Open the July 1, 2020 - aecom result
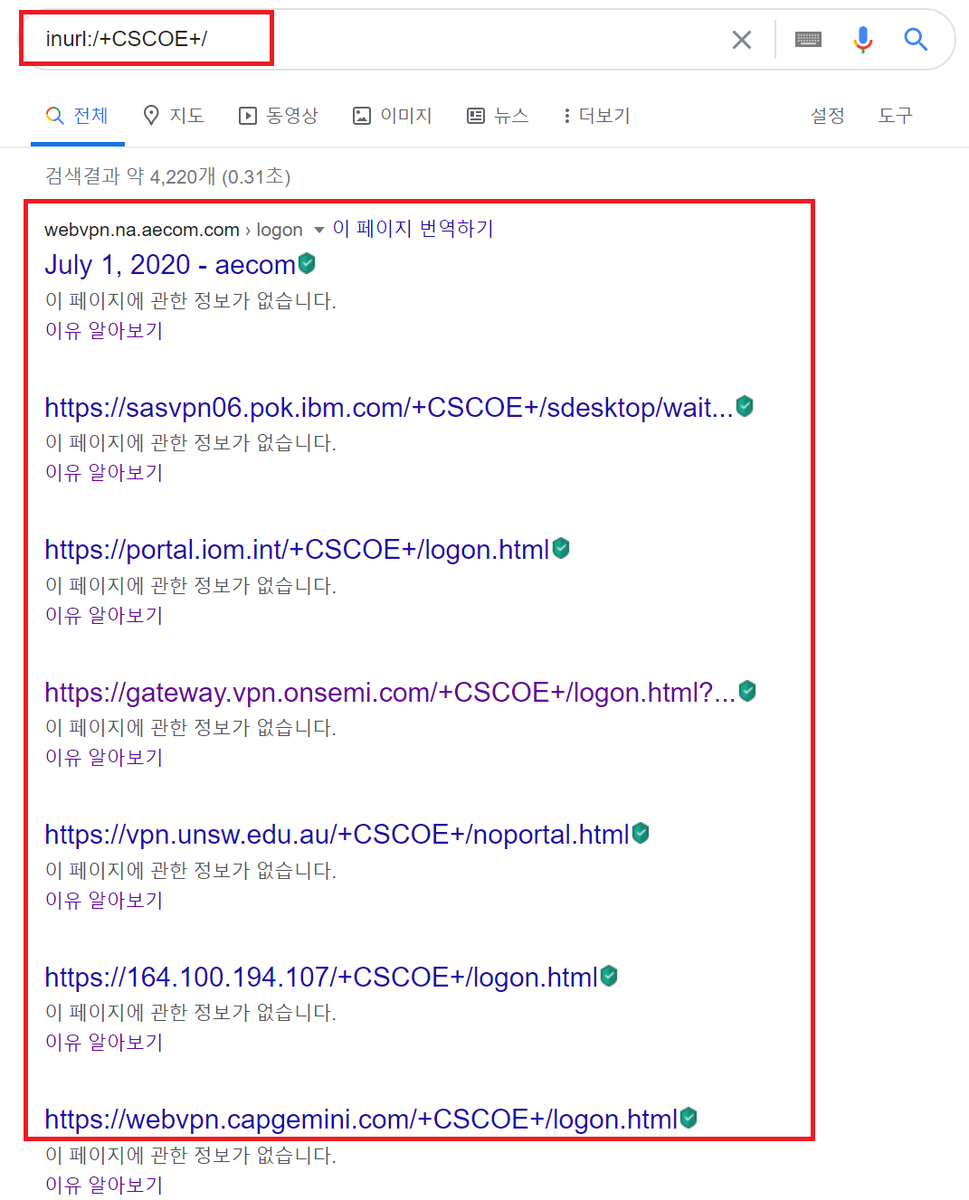The height and width of the screenshot is (1200, 969). (x=170, y=265)
